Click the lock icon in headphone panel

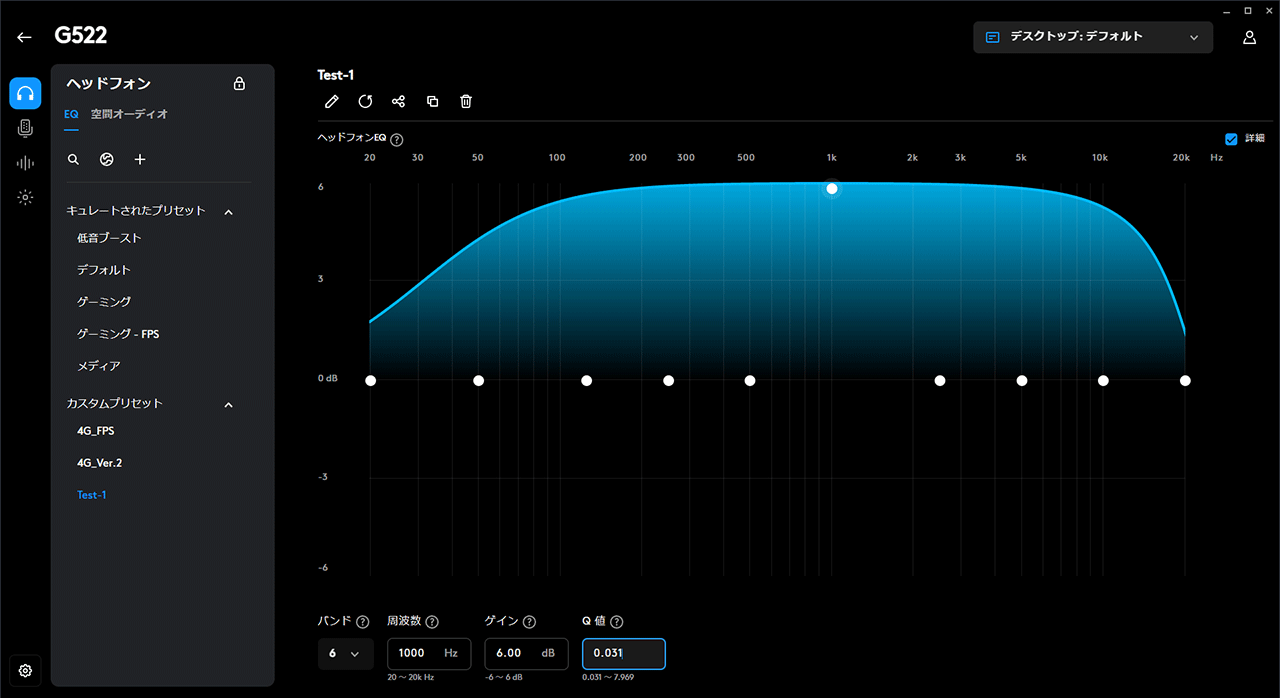point(239,84)
